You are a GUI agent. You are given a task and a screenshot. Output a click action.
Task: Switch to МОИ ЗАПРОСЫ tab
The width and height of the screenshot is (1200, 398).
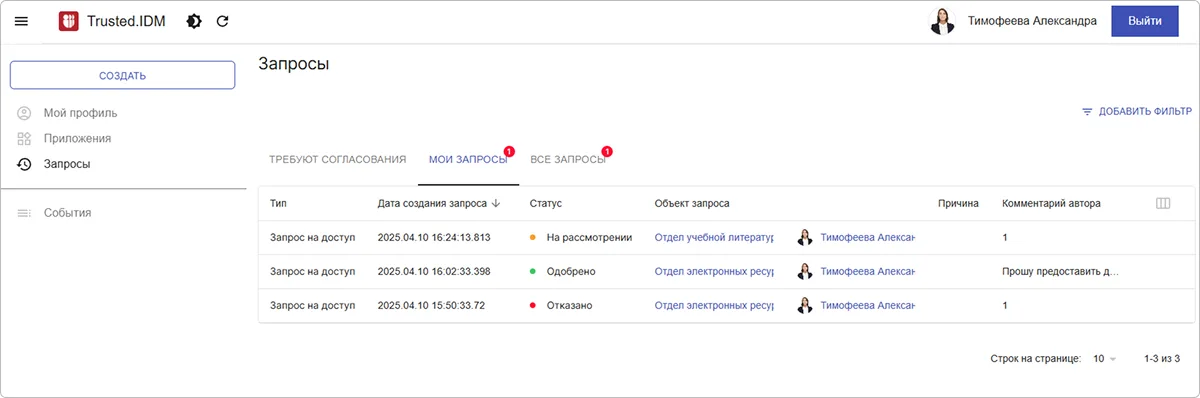point(468,160)
